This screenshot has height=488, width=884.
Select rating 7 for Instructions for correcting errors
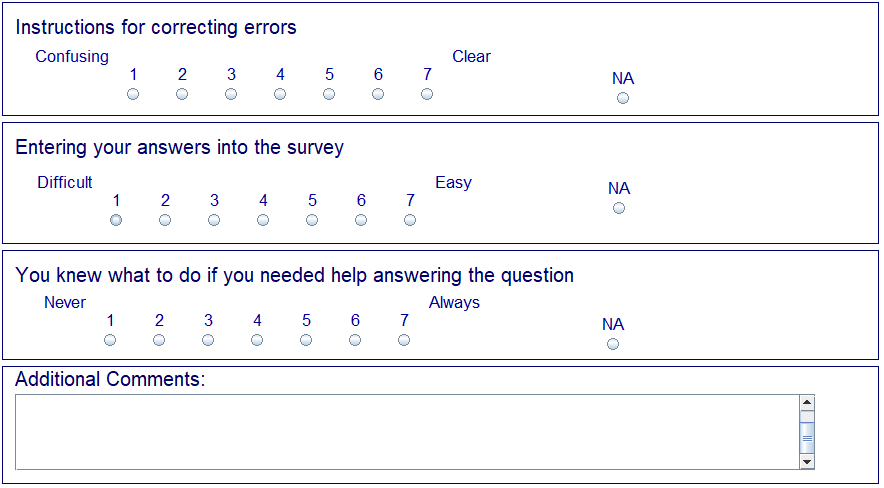click(427, 94)
